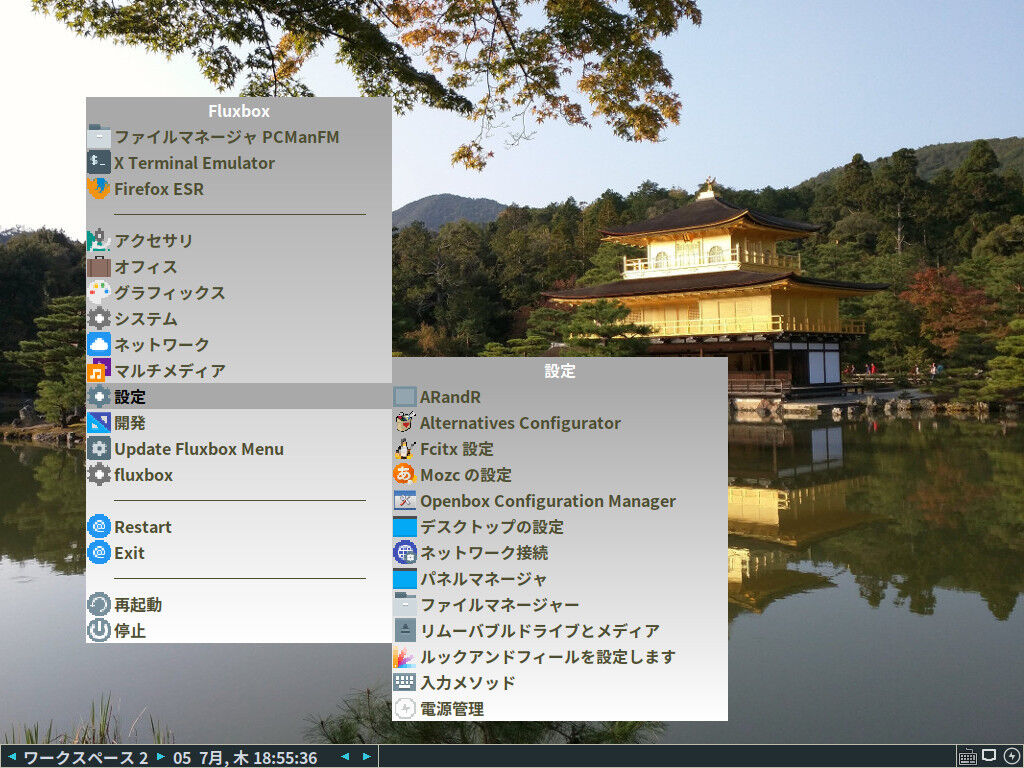Click the fluxbox gear icon
This screenshot has height=768, width=1024.
click(x=99, y=475)
